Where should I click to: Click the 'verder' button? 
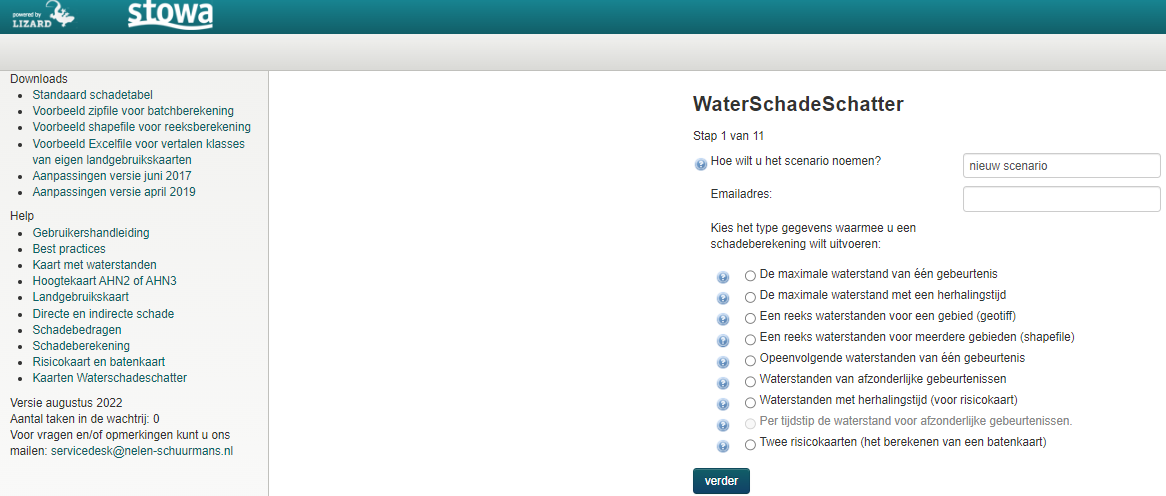[x=721, y=480]
